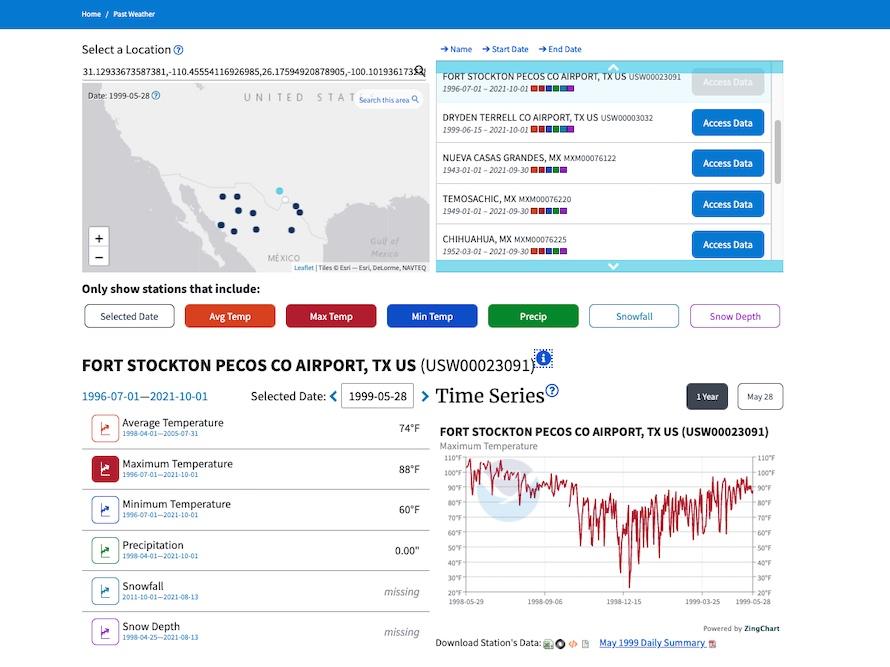Viewport: 890px width, 667px height.
Task: Enable the Snowfall station filter
Action: [633, 316]
